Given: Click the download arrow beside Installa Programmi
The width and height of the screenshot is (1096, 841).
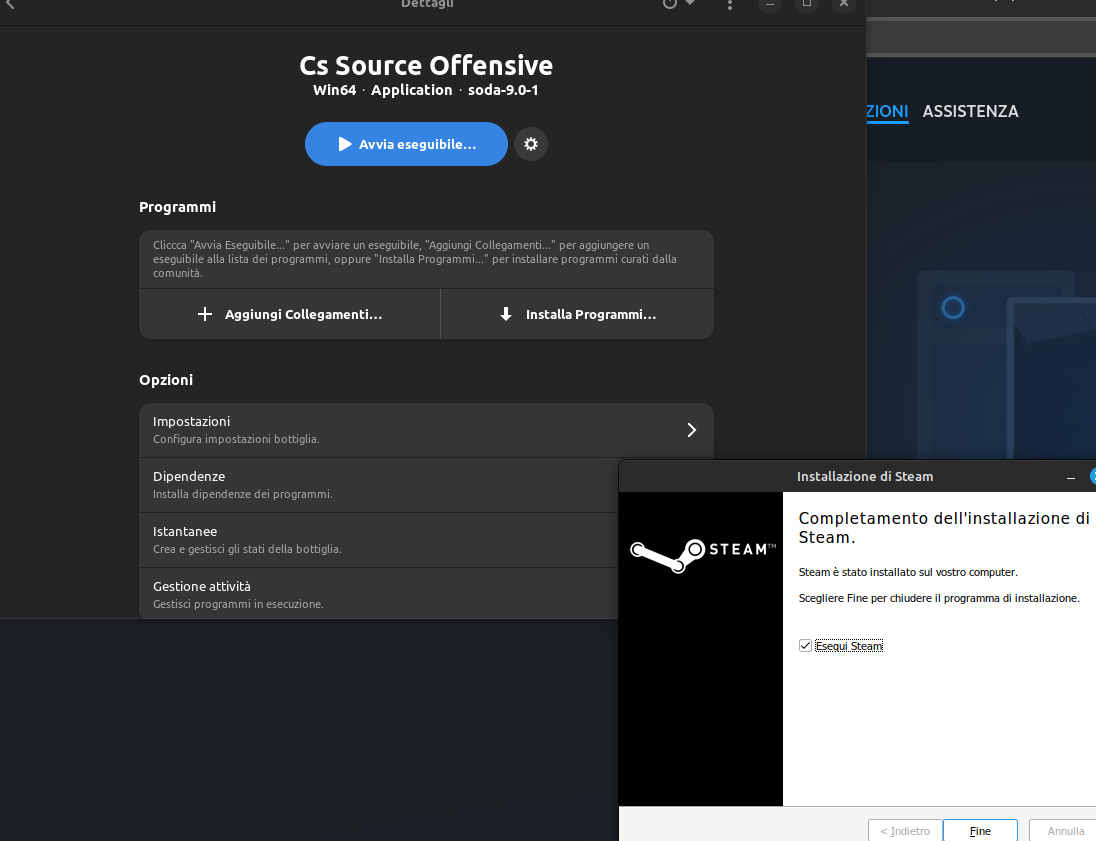Looking at the screenshot, I should tap(506, 315).
